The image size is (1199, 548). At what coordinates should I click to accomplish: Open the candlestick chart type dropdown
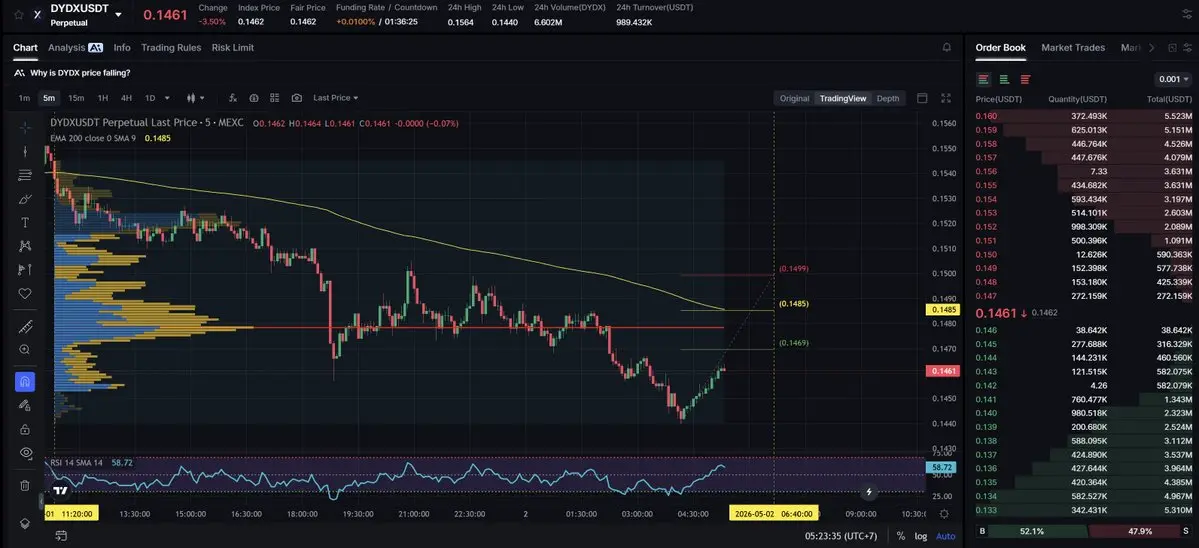(x=196, y=98)
